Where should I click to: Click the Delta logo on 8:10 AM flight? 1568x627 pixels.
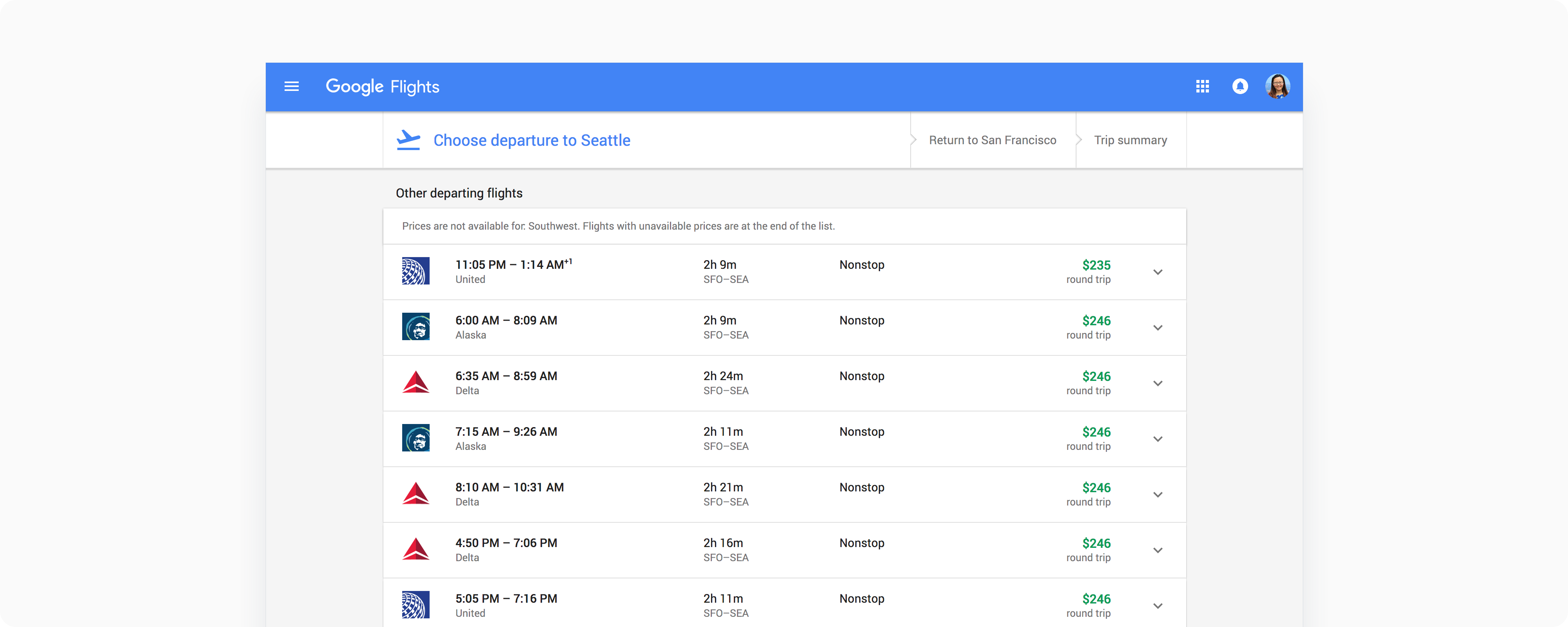(x=416, y=494)
